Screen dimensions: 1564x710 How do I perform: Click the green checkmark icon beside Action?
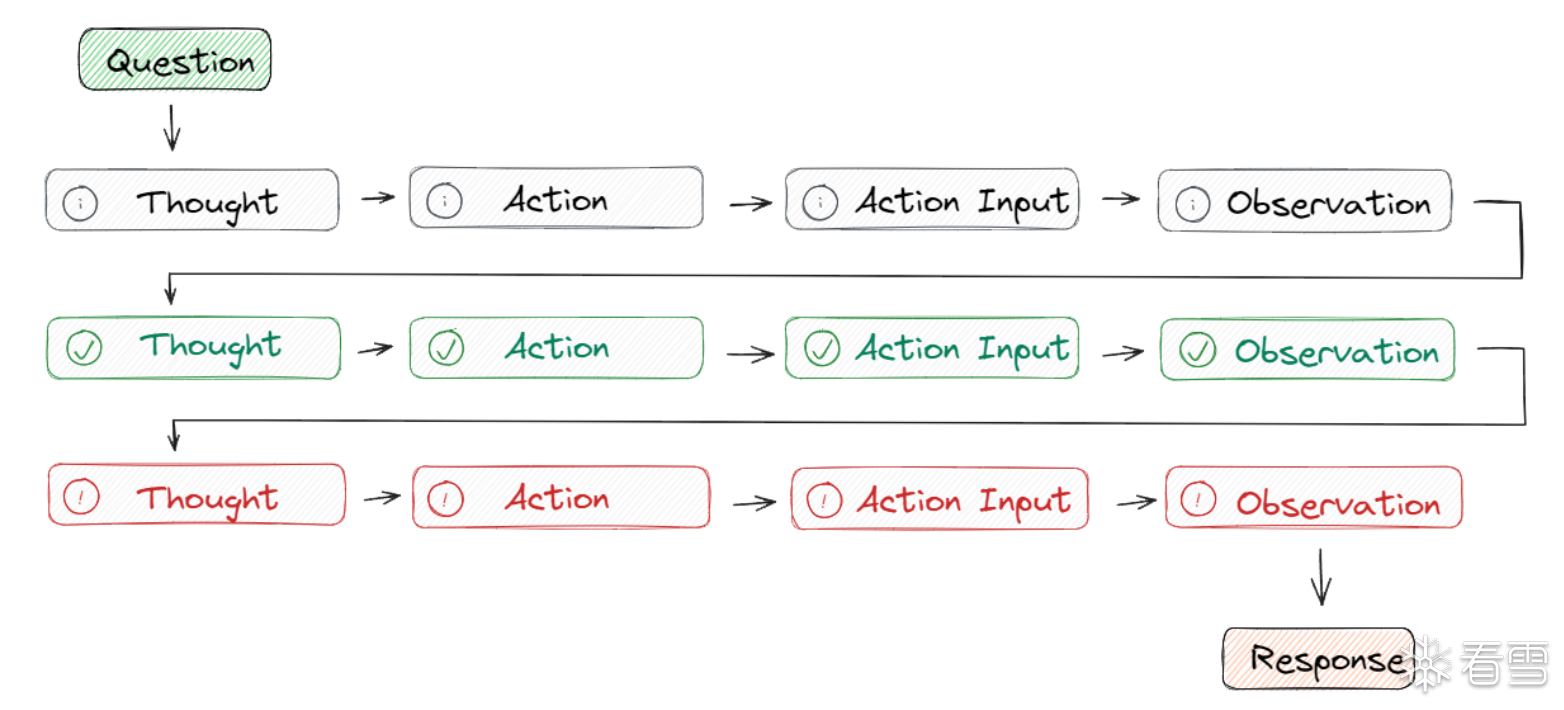click(x=445, y=349)
